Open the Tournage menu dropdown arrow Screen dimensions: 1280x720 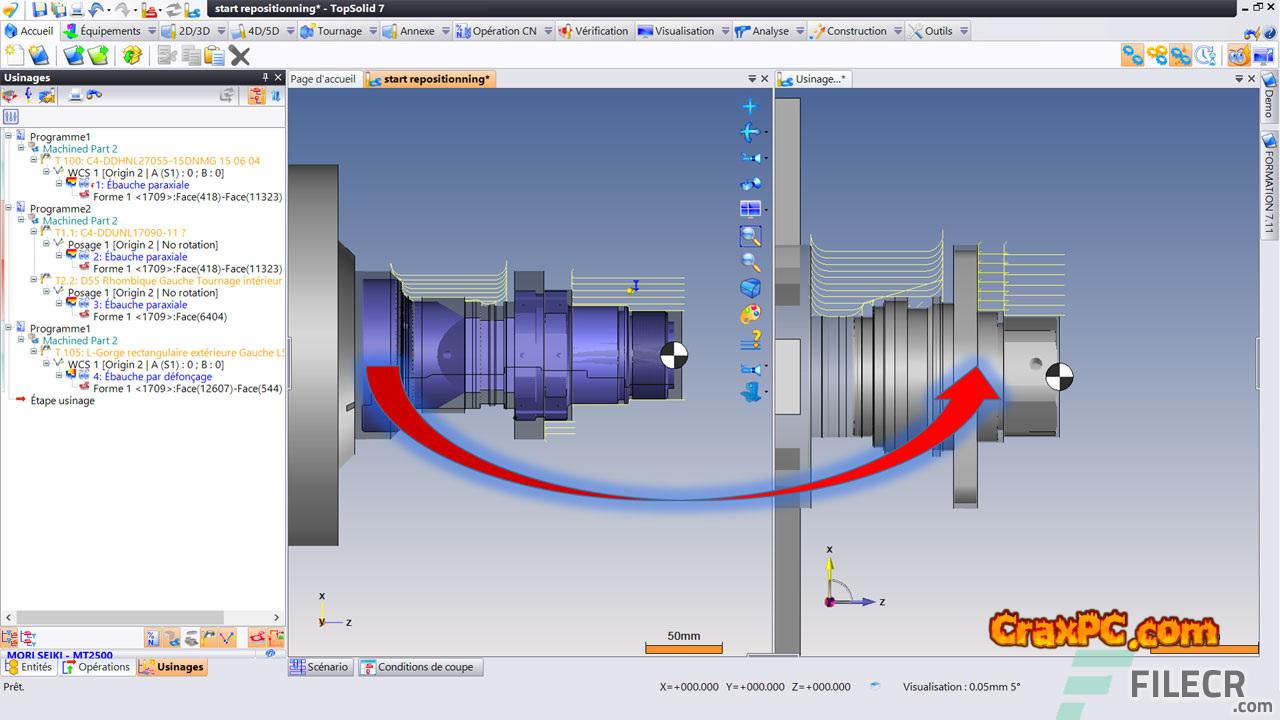[x=372, y=31]
